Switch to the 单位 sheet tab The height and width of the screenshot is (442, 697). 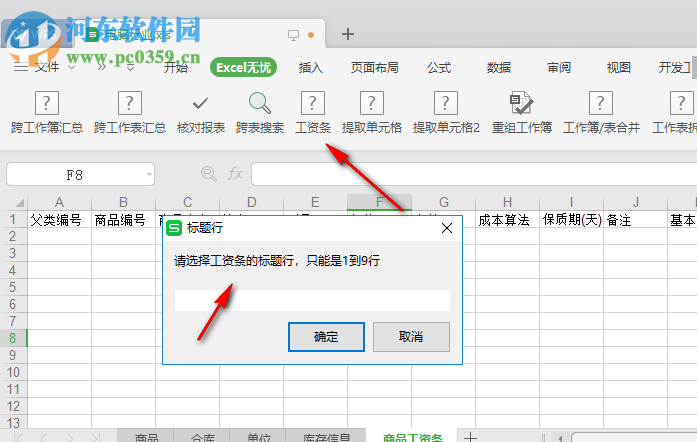[x=258, y=437]
